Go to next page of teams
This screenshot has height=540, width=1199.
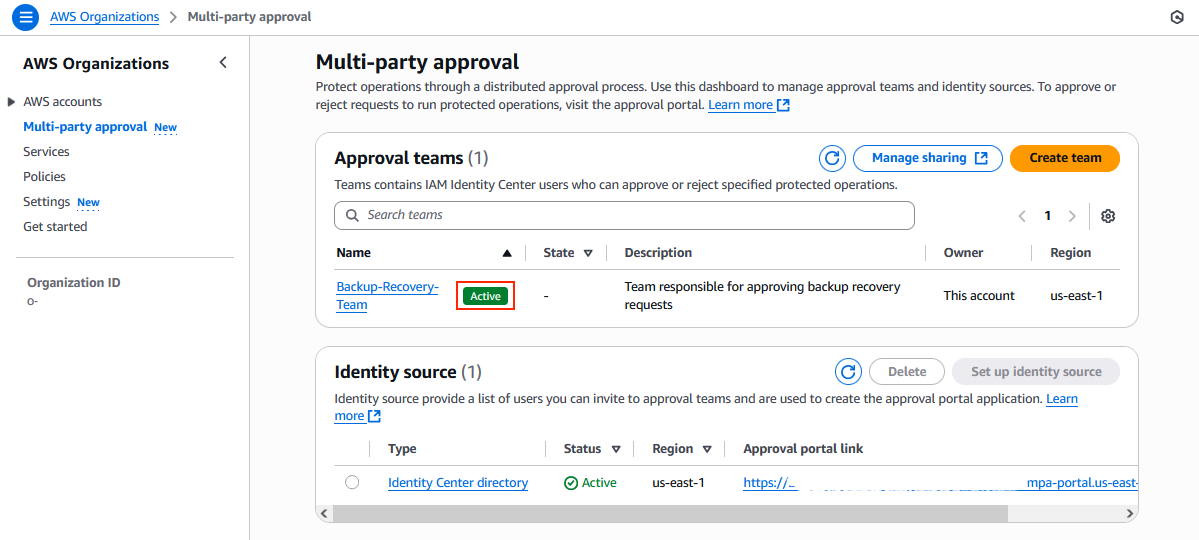[1072, 216]
